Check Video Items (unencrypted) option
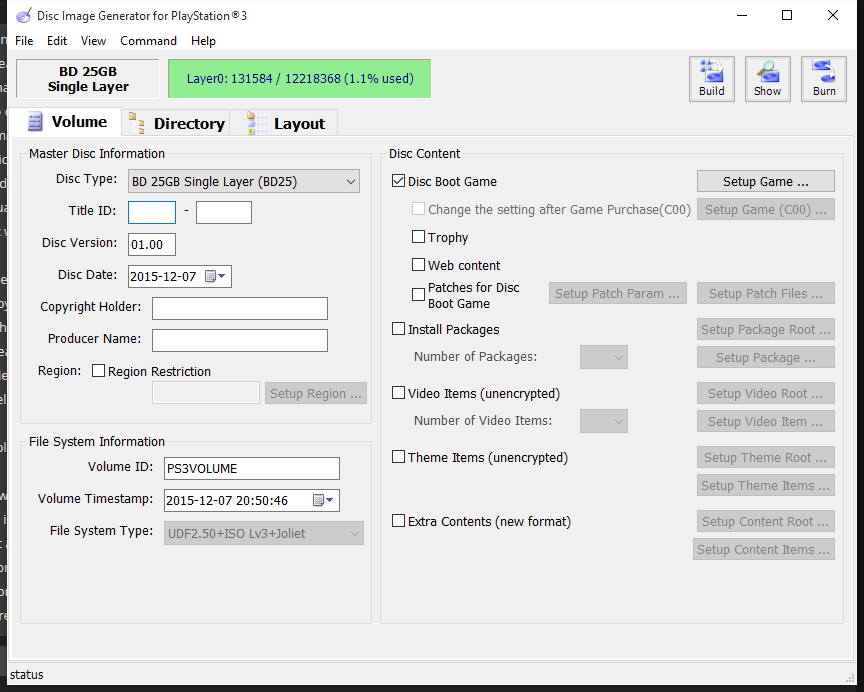This screenshot has height=692, width=864. pos(398,393)
